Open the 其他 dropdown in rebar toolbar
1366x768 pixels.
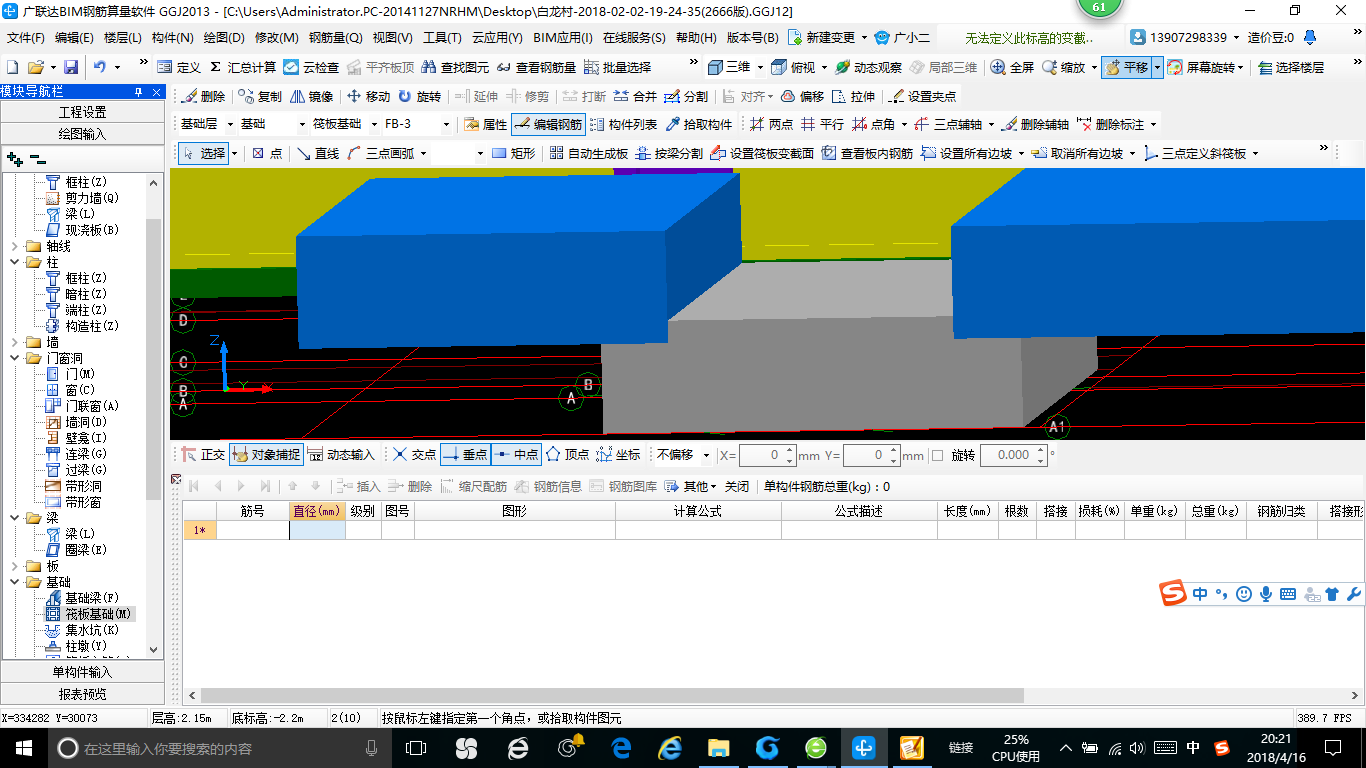pos(691,486)
